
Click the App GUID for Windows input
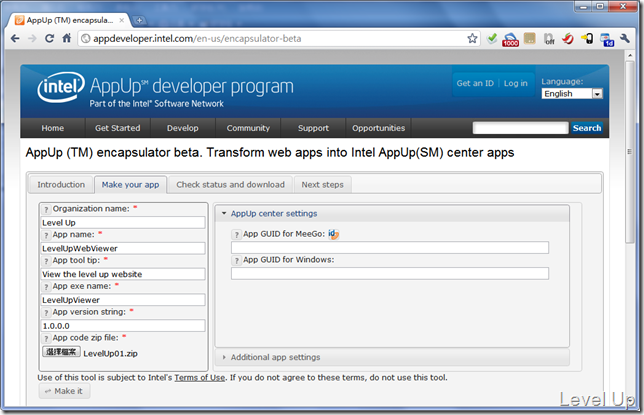click(x=390, y=274)
